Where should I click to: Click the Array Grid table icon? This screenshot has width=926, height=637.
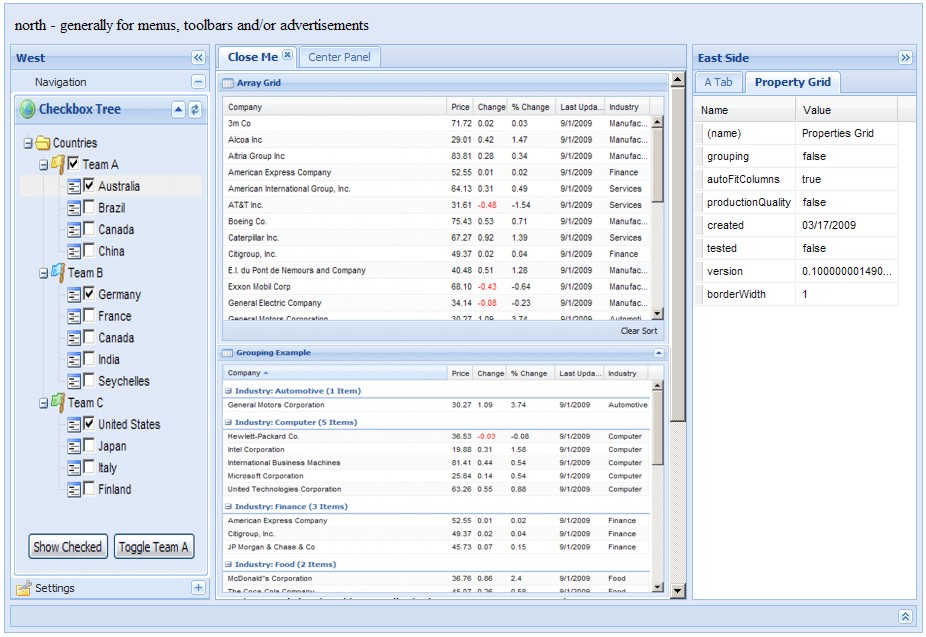point(228,84)
